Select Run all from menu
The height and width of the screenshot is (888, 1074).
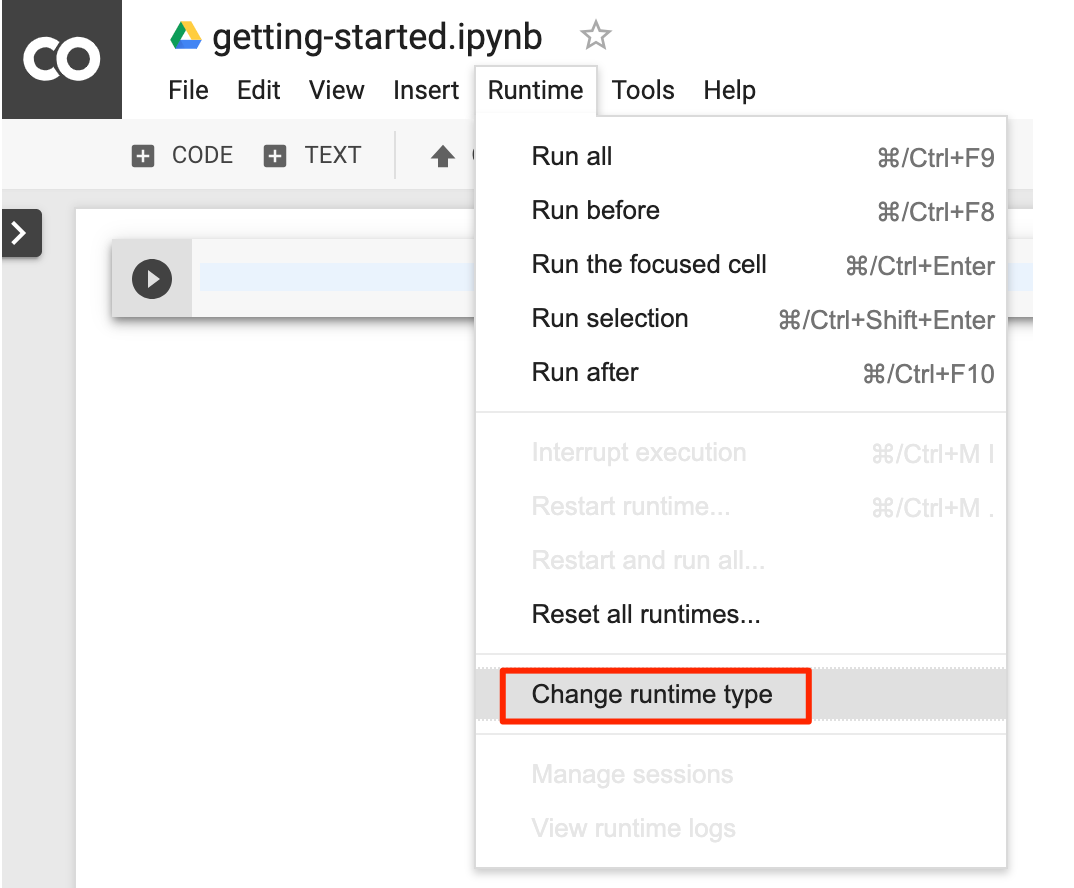(572, 157)
